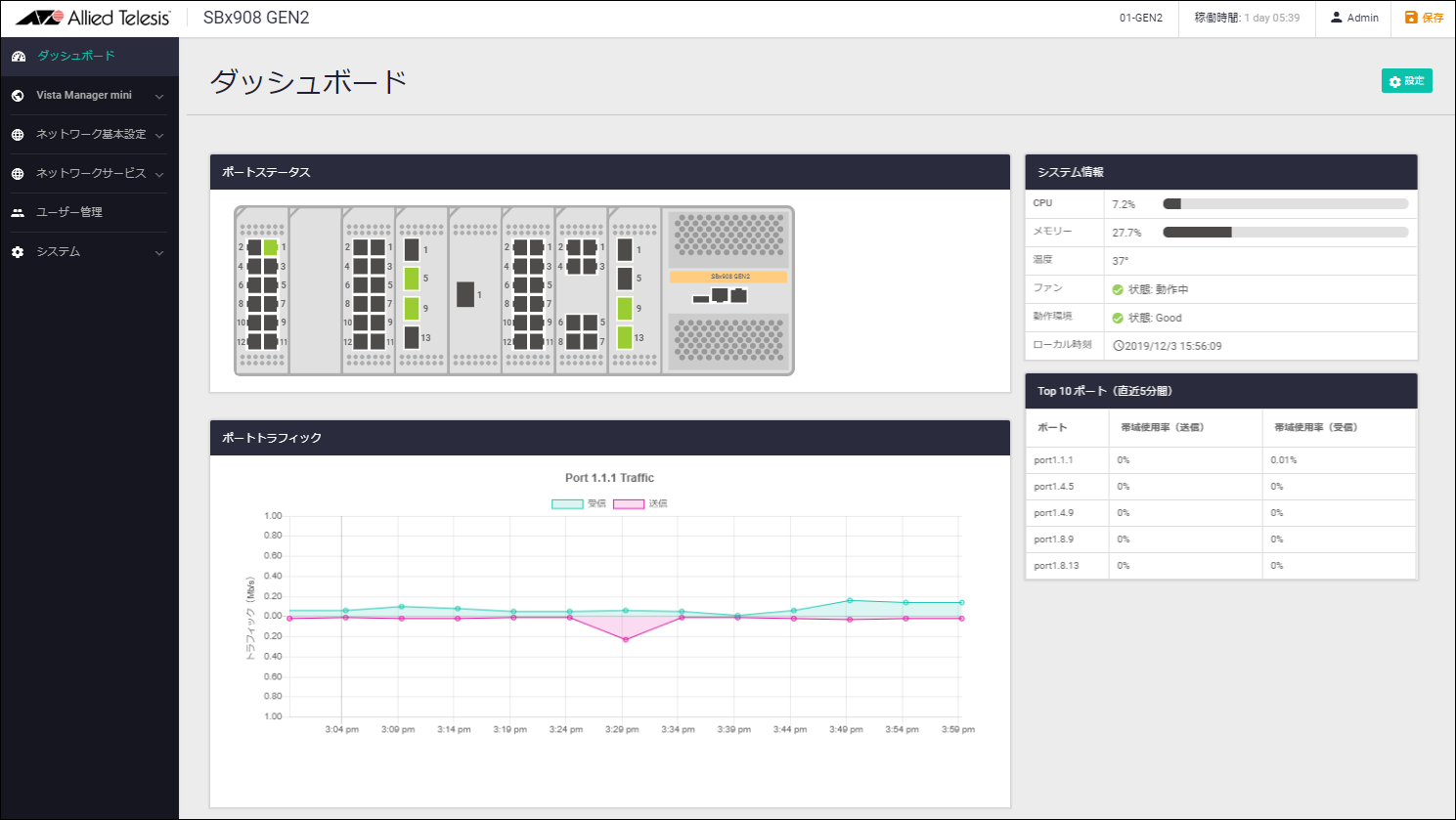Image resolution: width=1456 pixels, height=820 pixels.
Task: Click the CPU usage progress bar
Action: [x=1285, y=204]
